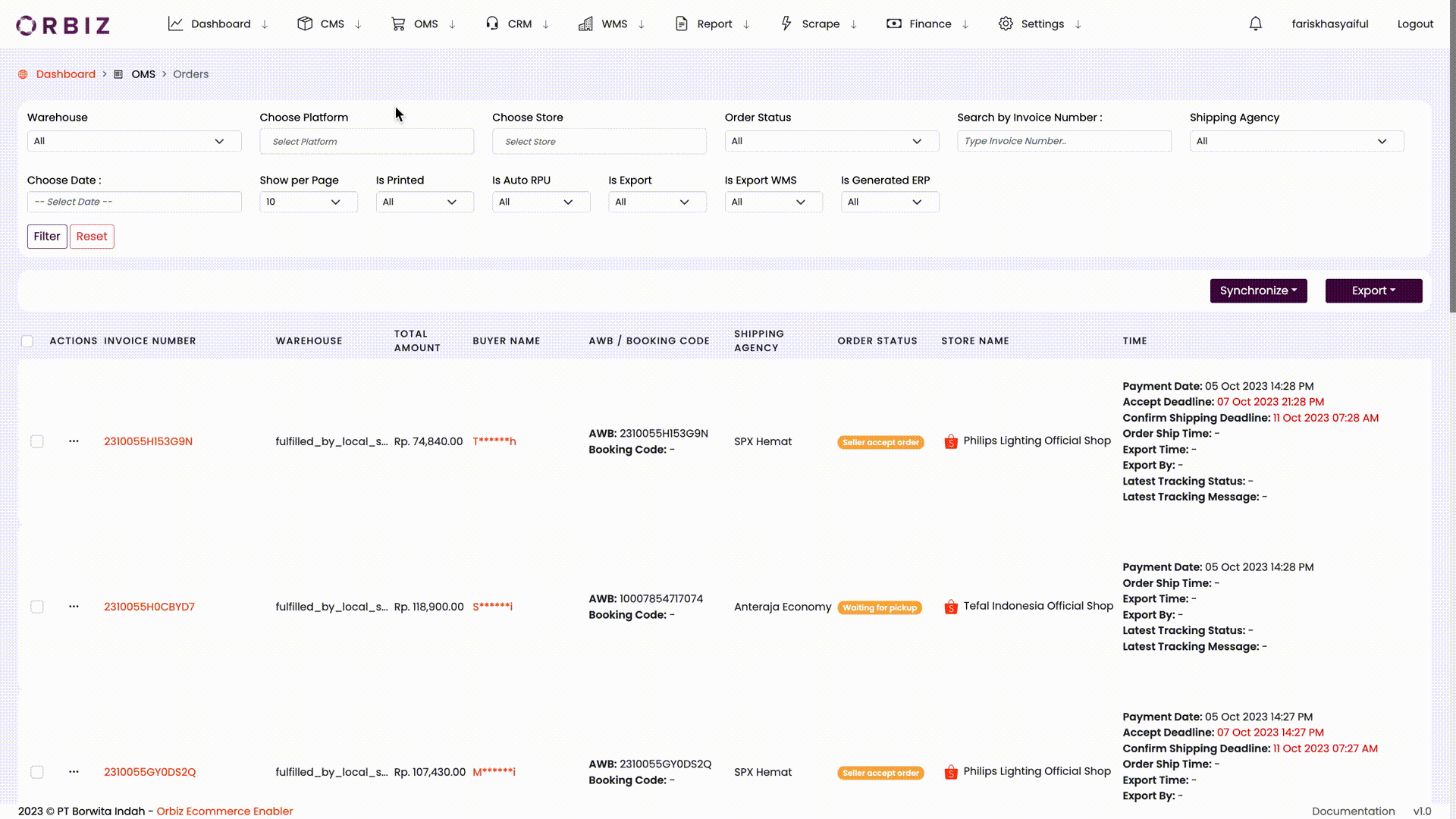Click the CMS box icon
The width and height of the screenshot is (1456, 819).
pyautogui.click(x=305, y=24)
